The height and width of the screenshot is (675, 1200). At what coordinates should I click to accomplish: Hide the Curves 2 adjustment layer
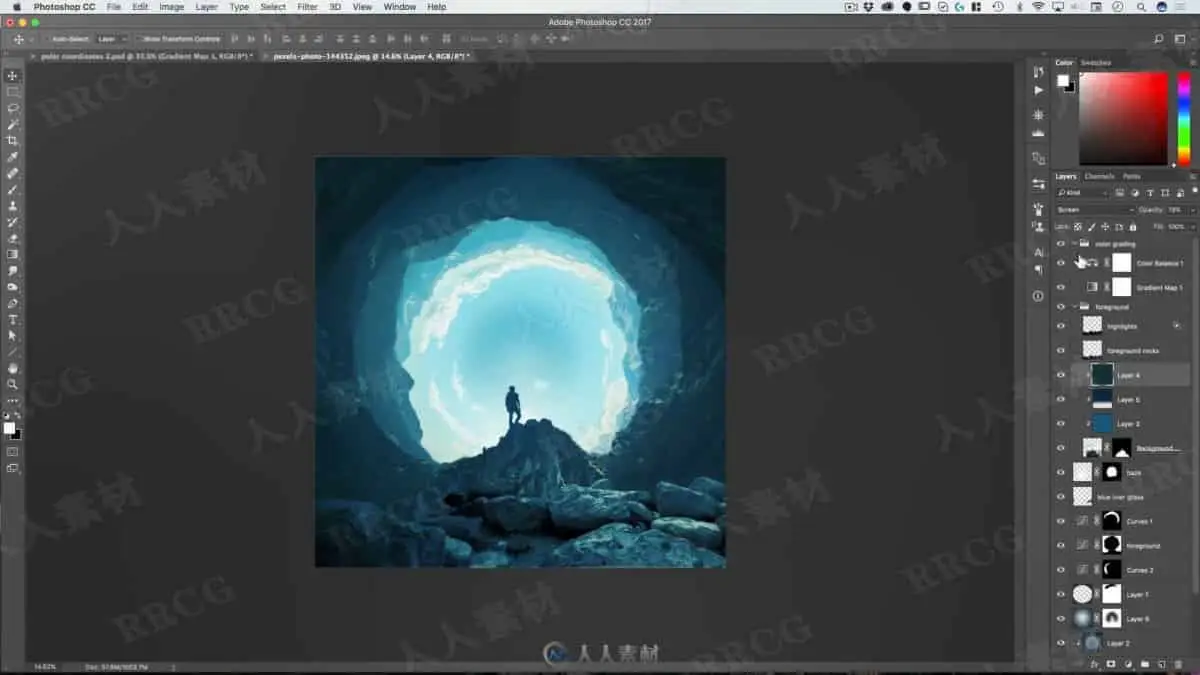(x=1061, y=570)
